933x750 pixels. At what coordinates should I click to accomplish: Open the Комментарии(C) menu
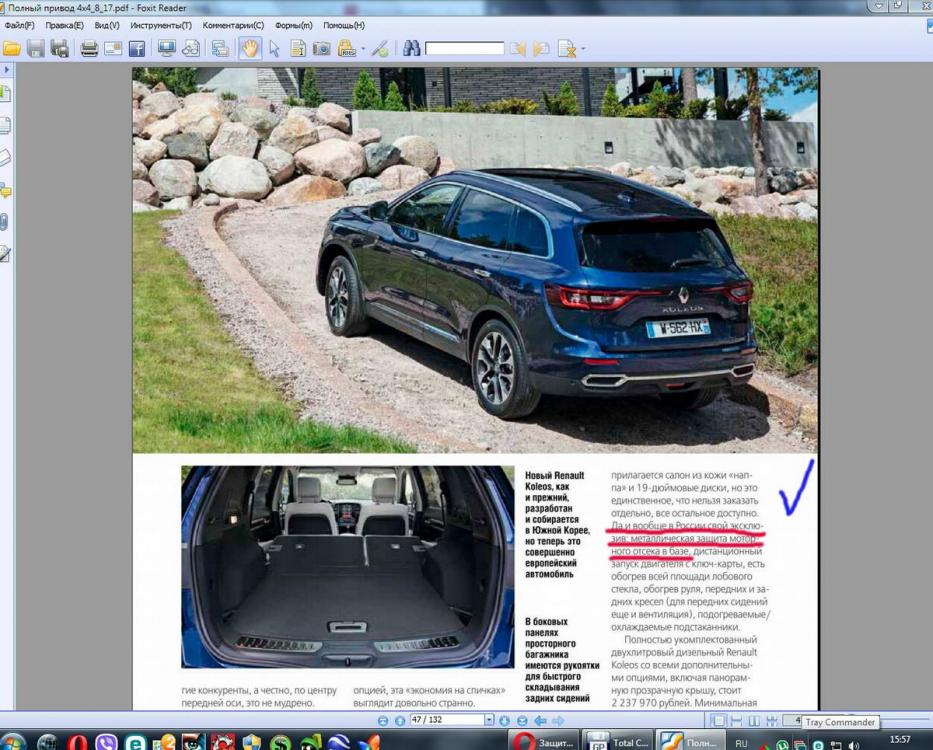233,26
